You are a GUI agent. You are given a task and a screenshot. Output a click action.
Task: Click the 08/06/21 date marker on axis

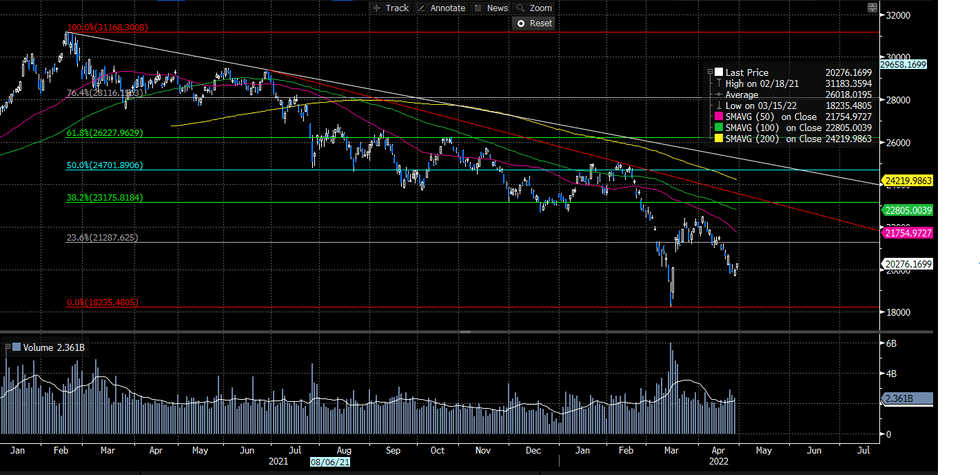point(330,462)
